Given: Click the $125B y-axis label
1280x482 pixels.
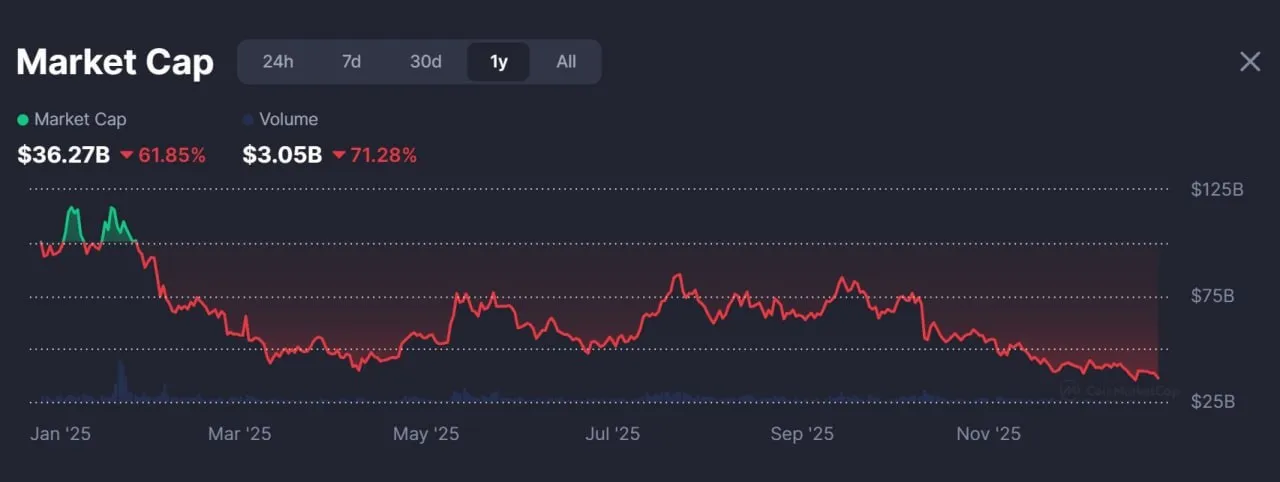Looking at the screenshot, I should pos(1217,189).
